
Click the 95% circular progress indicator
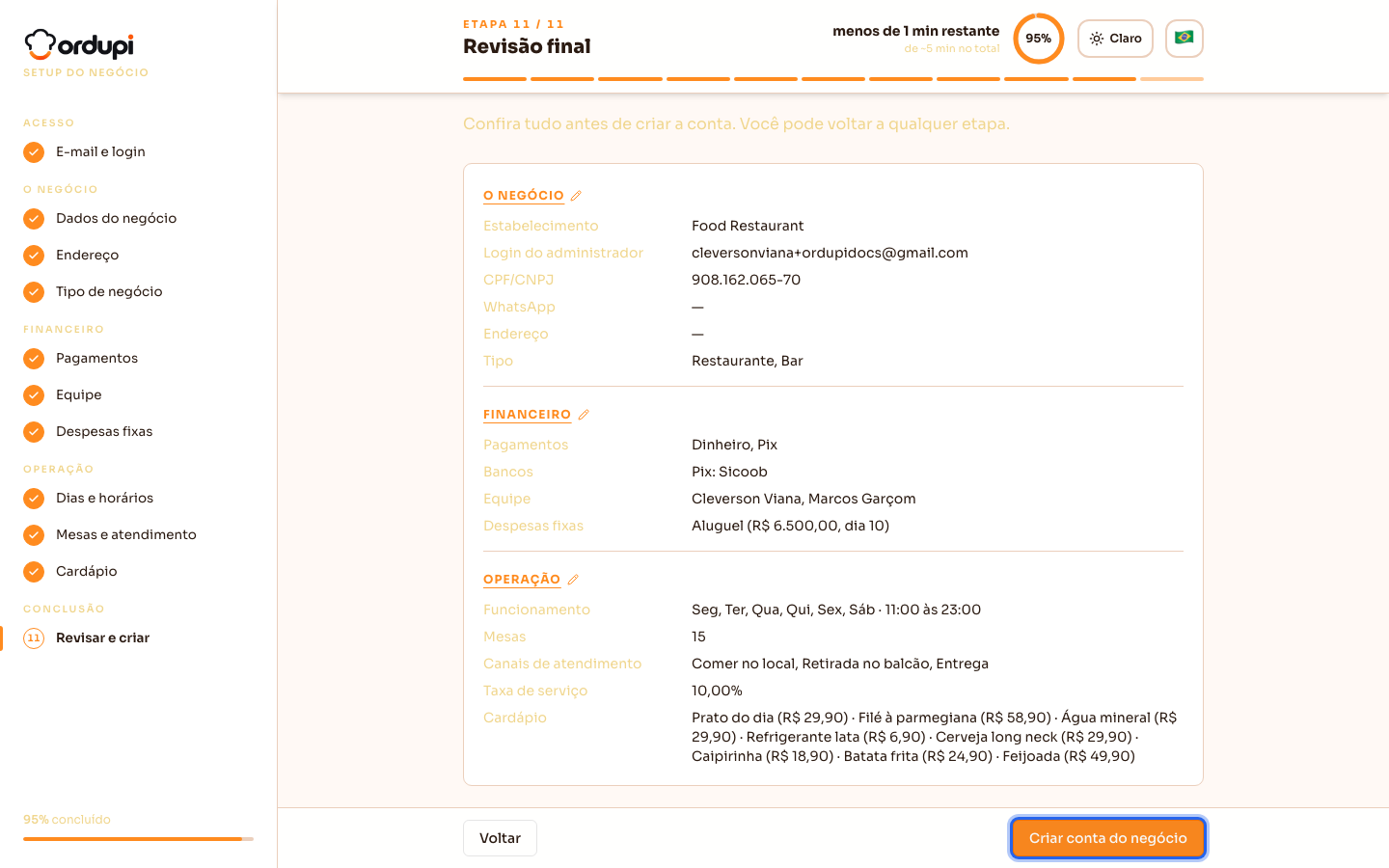point(1039,39)
